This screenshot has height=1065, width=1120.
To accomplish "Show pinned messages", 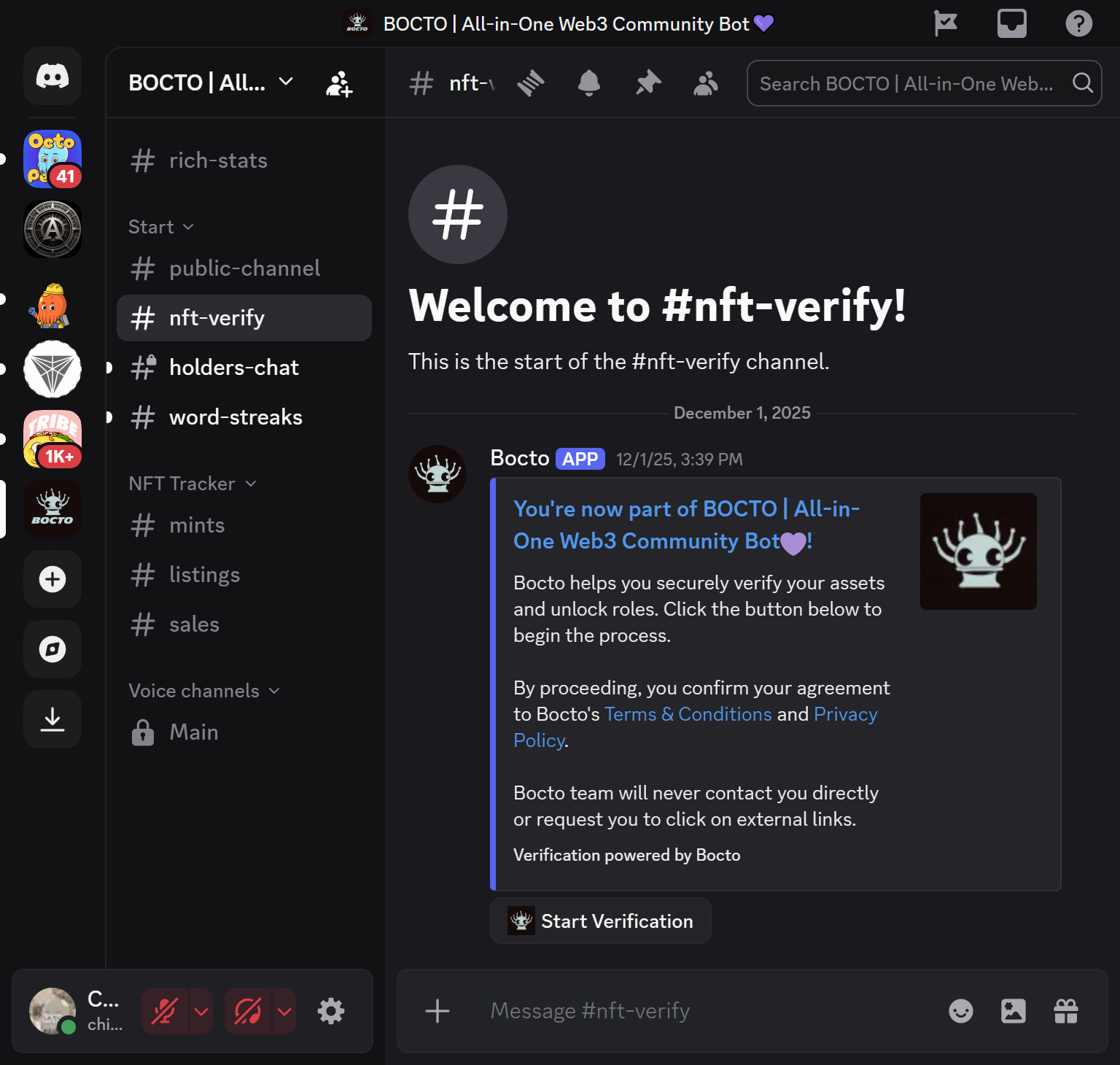I will click(x=647, y=83).
